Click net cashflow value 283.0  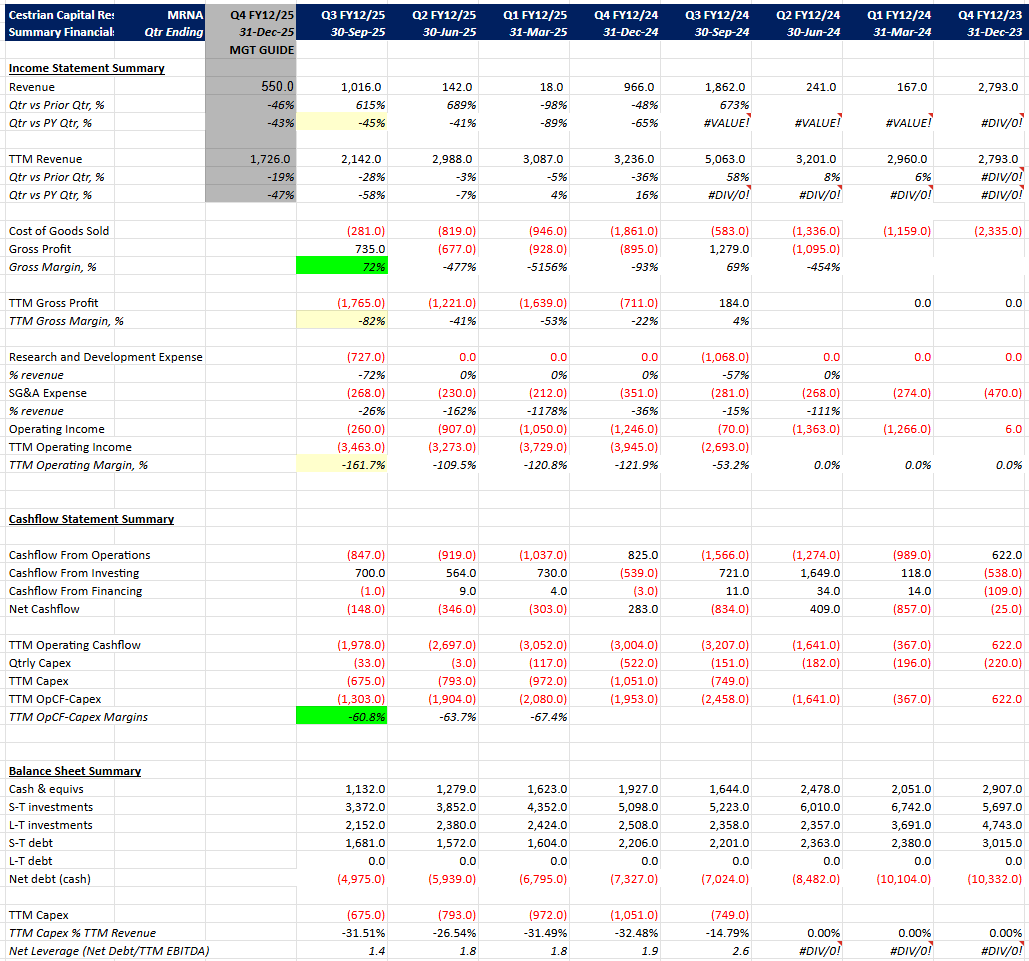[642, 609]
